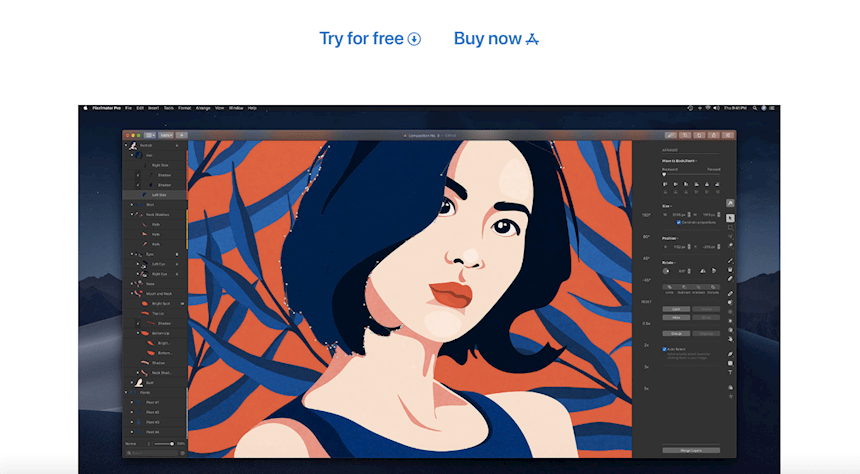Click the Intersect shapes icon
This screenshot has height=474, width=860.
tap(698, 287)
